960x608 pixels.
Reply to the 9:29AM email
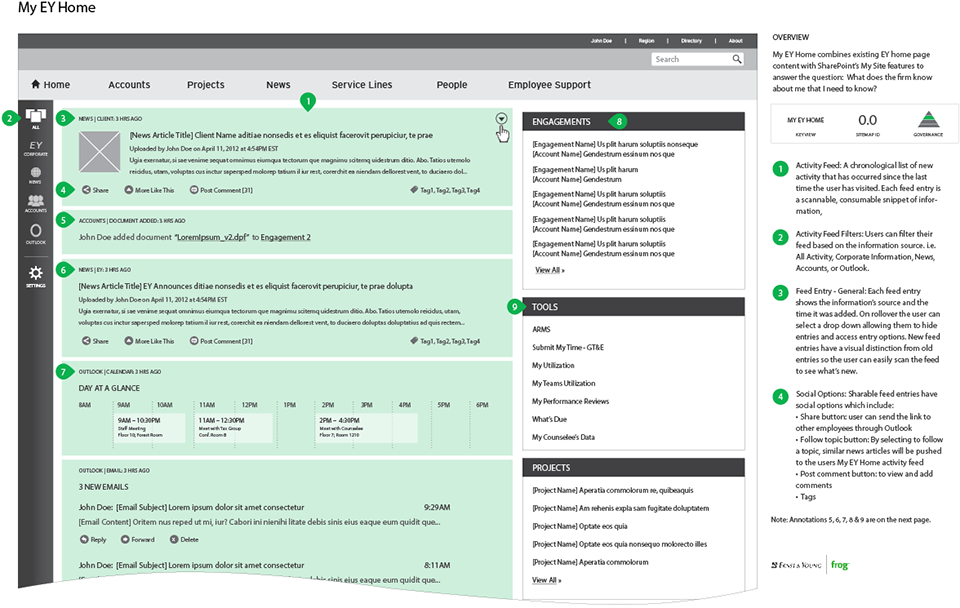[x=93, y=539]
